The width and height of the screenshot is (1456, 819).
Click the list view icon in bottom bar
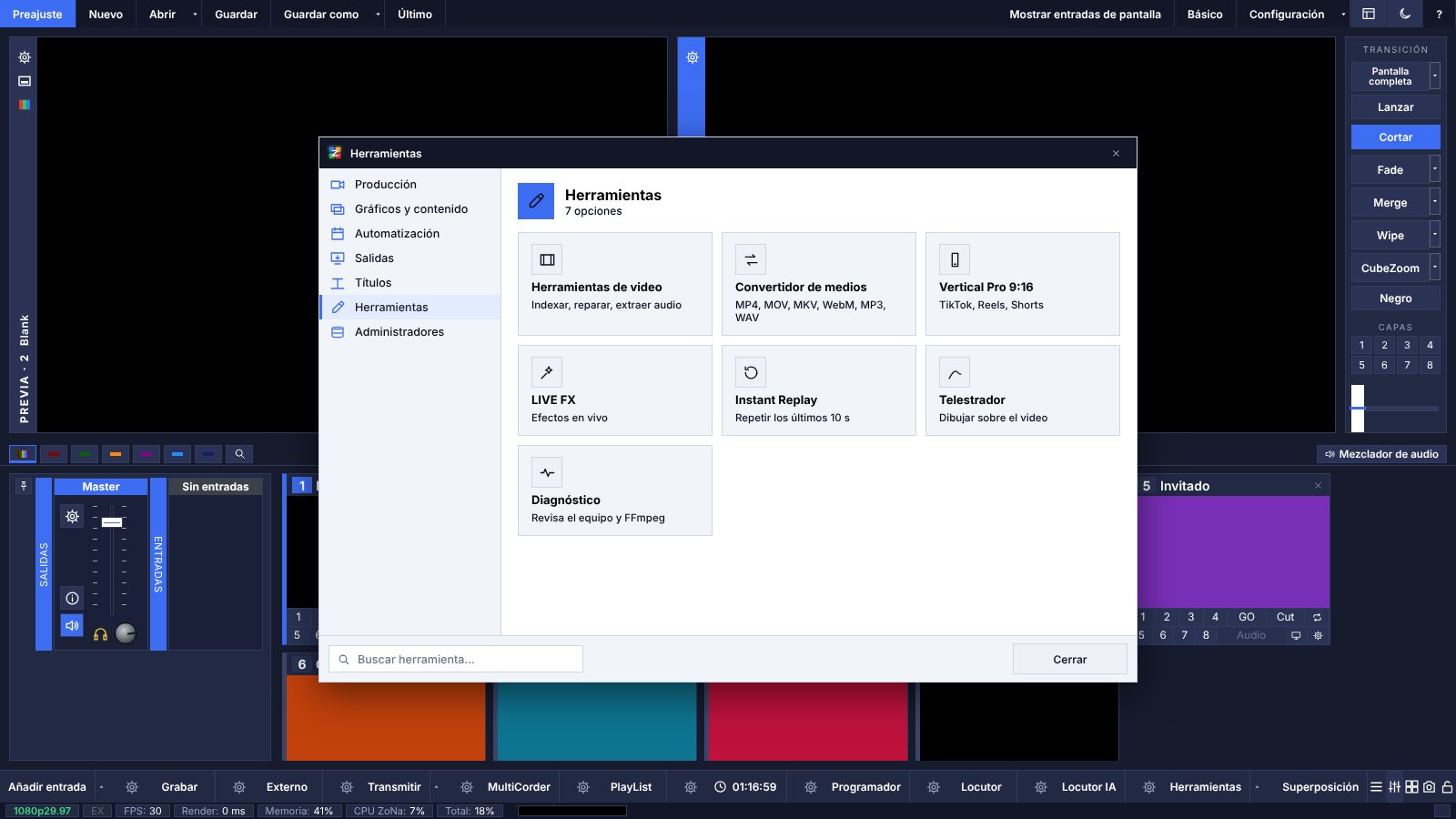coord(1376,787)
